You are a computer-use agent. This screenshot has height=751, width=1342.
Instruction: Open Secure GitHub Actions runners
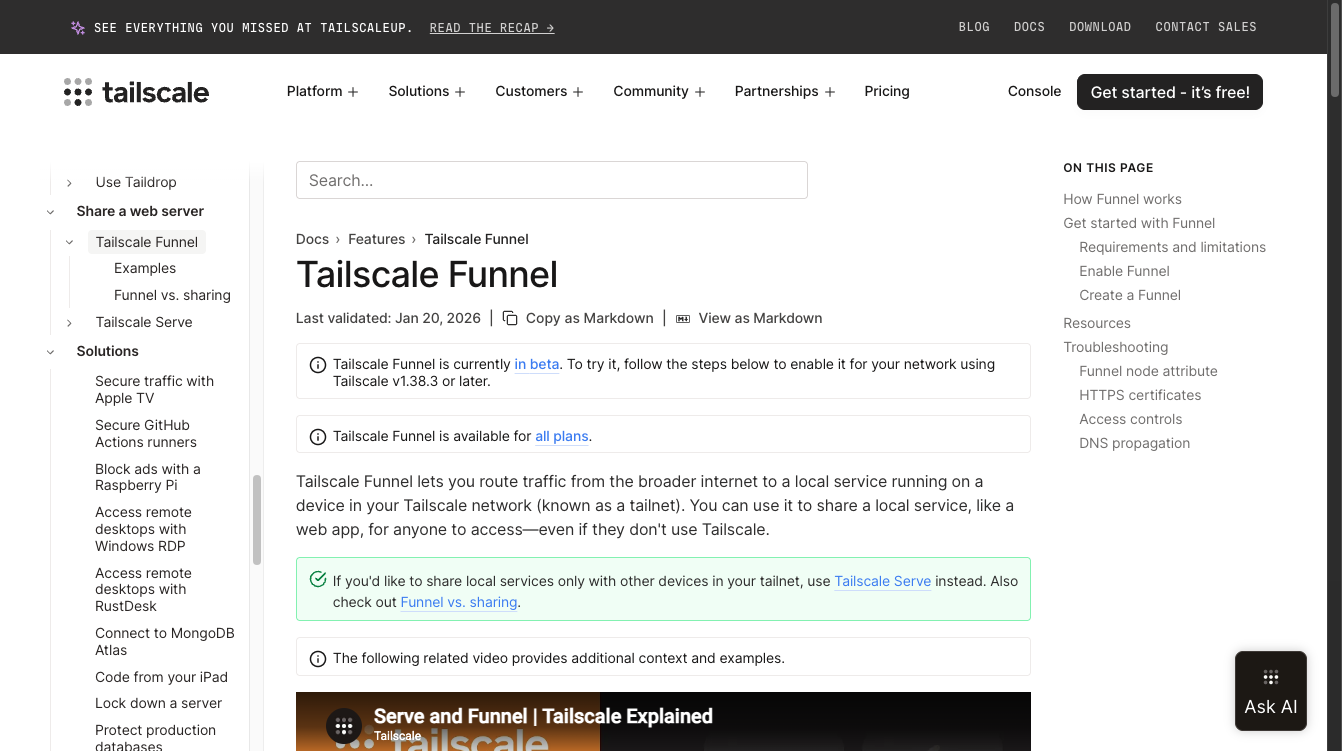pyautogui.click(x=146, y=433)
